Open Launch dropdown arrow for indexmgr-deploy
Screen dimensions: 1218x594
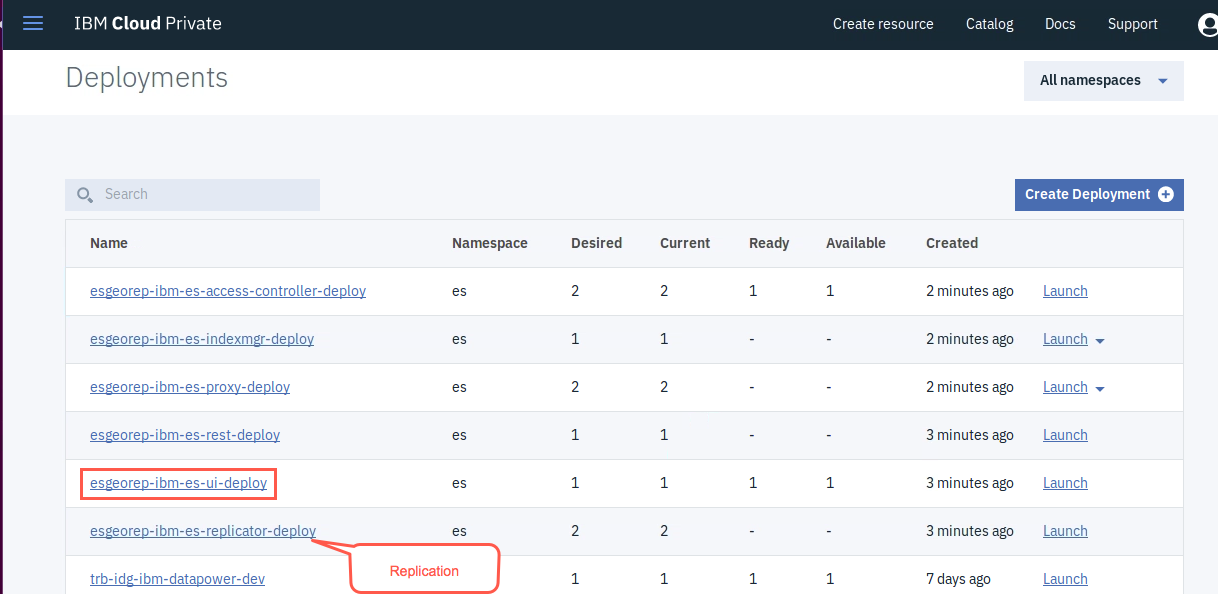coord(1100,341)
